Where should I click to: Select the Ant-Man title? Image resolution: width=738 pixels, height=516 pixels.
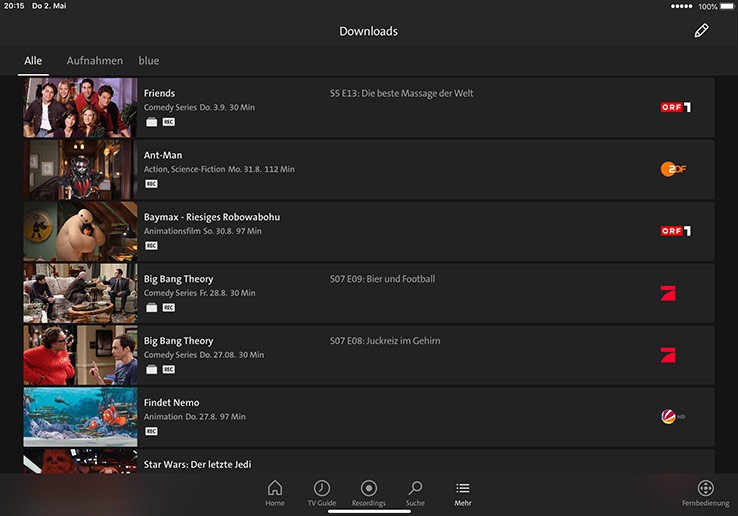(163, 155)
